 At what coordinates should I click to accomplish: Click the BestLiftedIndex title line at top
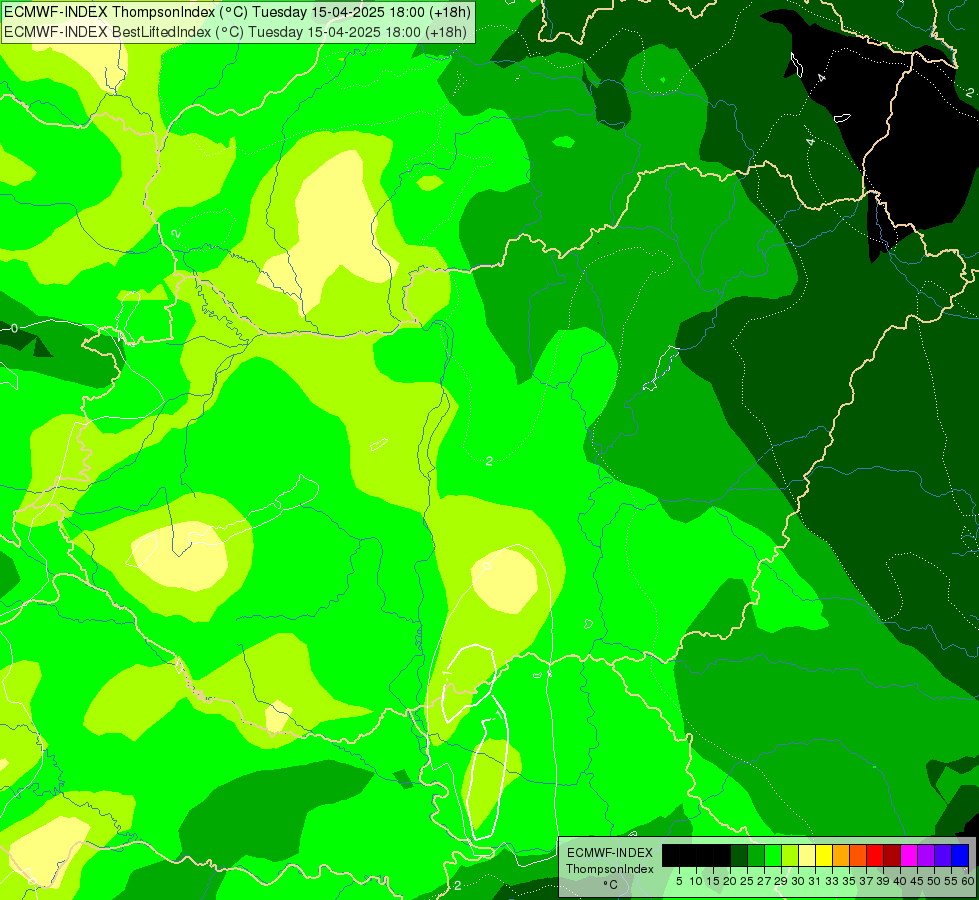tap(235, 31)
